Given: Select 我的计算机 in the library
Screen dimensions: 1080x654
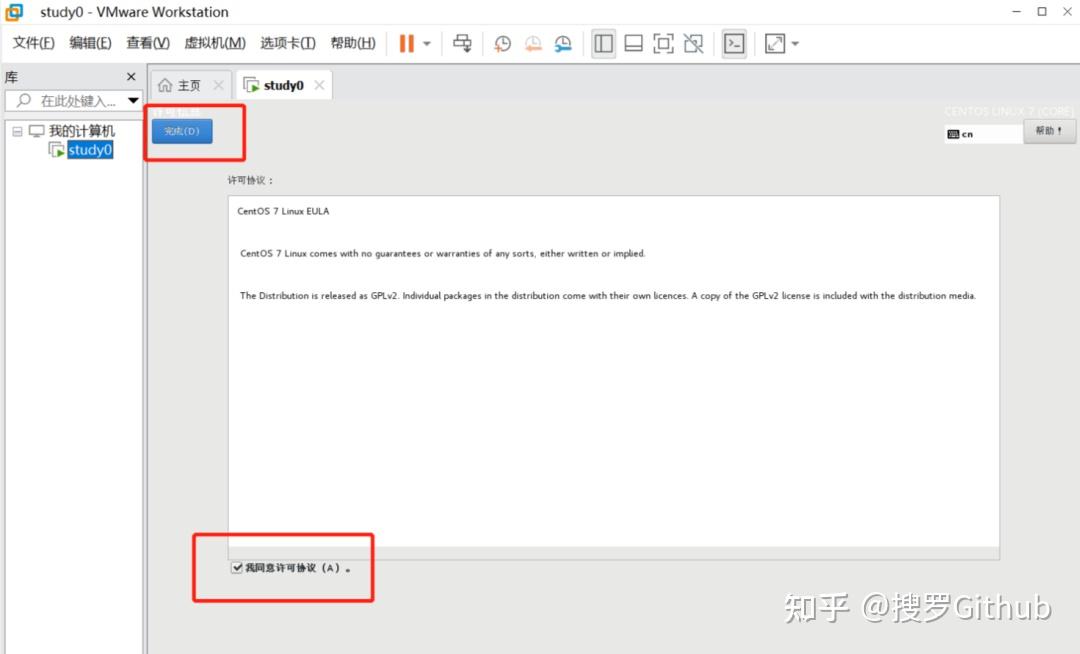Looking at the screenshot, I should pyautogui.click(x=81, y=131).
